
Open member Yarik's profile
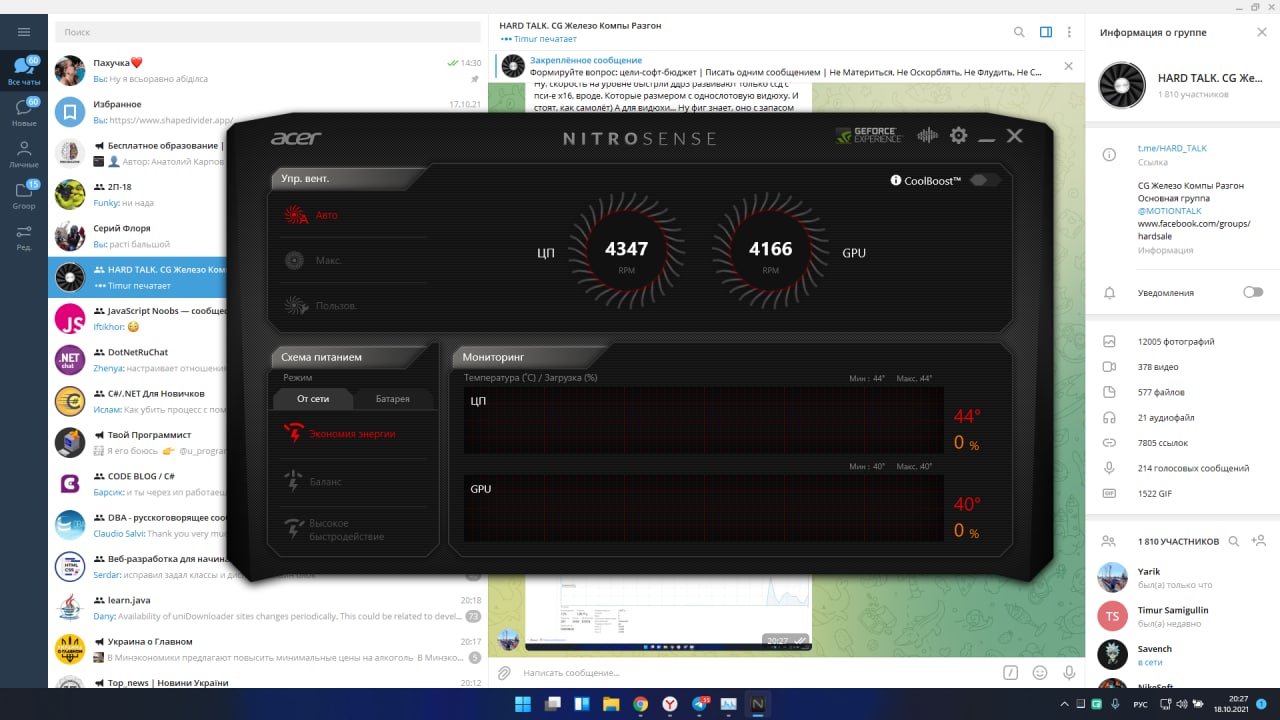click(x=1182, y=578)
